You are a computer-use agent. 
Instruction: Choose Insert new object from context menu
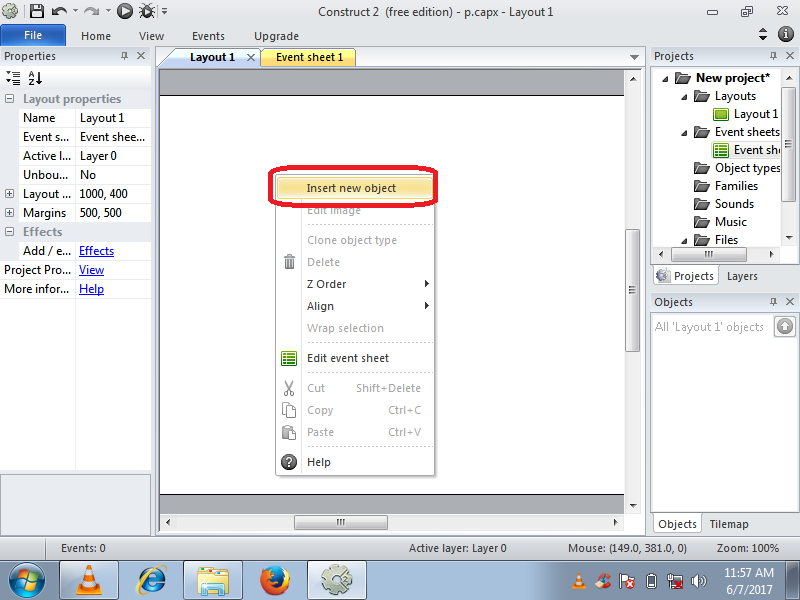[354, 188]
